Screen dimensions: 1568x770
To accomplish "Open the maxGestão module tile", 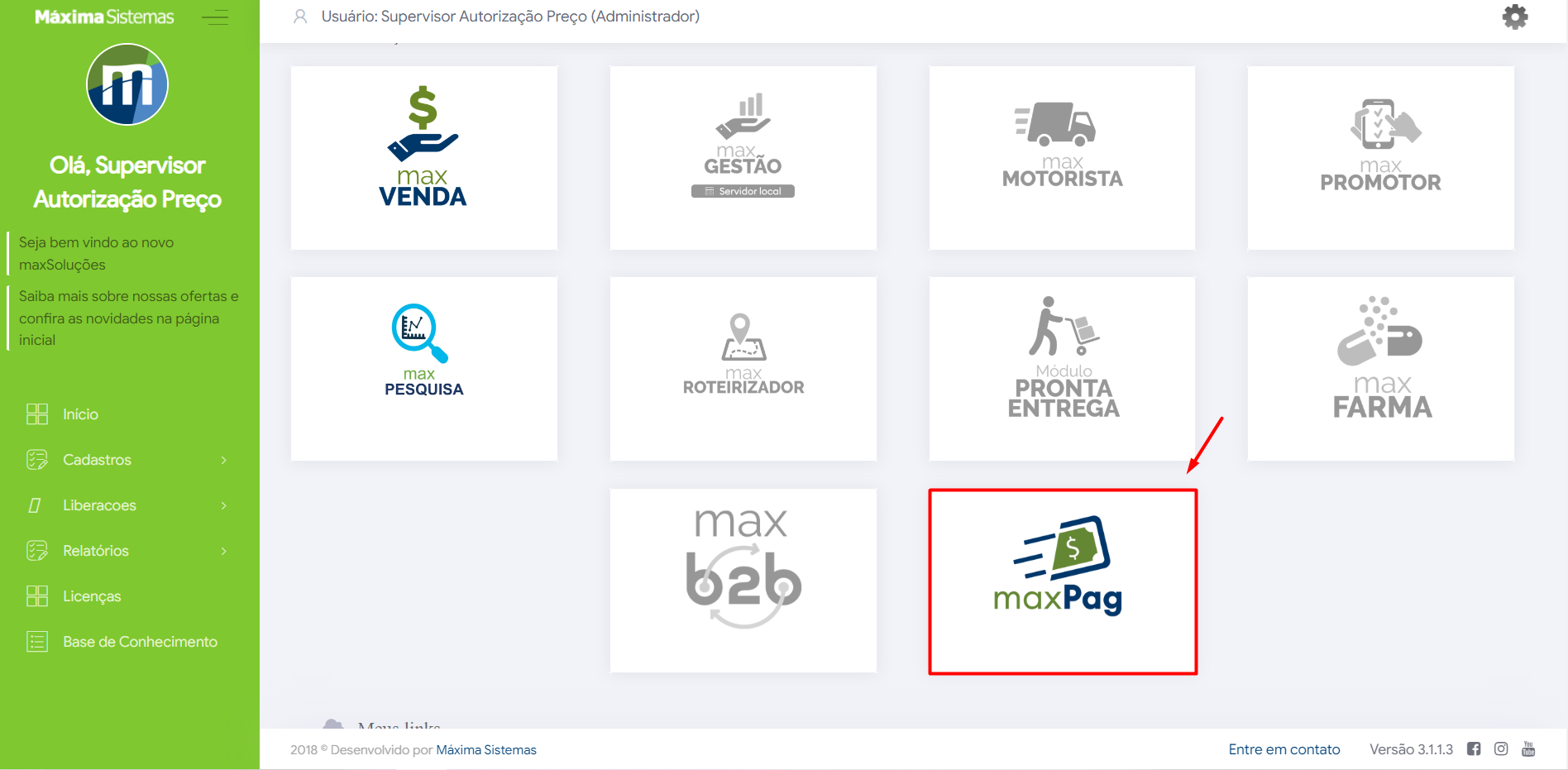I will 743,158.
